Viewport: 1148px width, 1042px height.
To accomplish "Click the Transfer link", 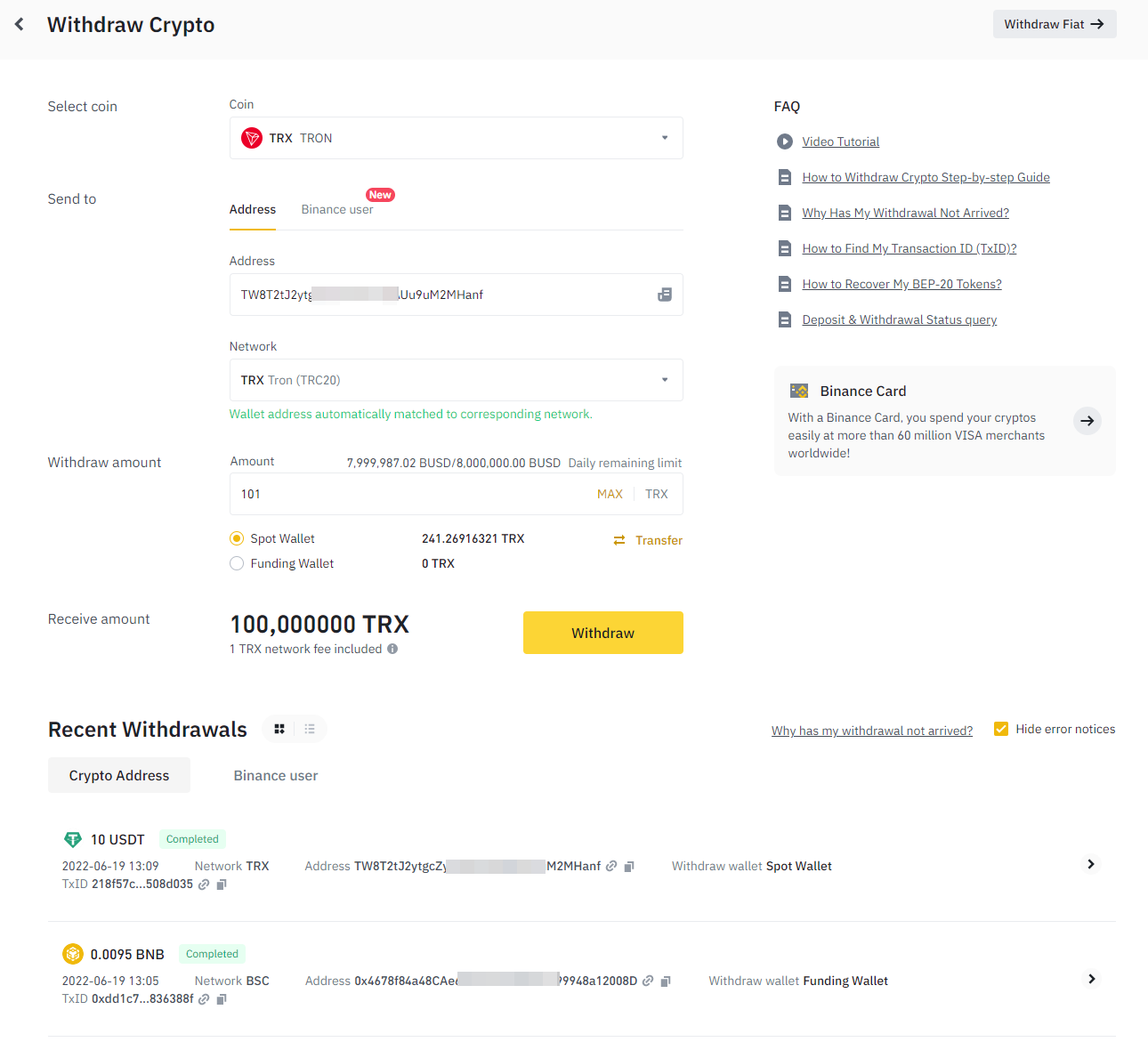I will [659, 540].
